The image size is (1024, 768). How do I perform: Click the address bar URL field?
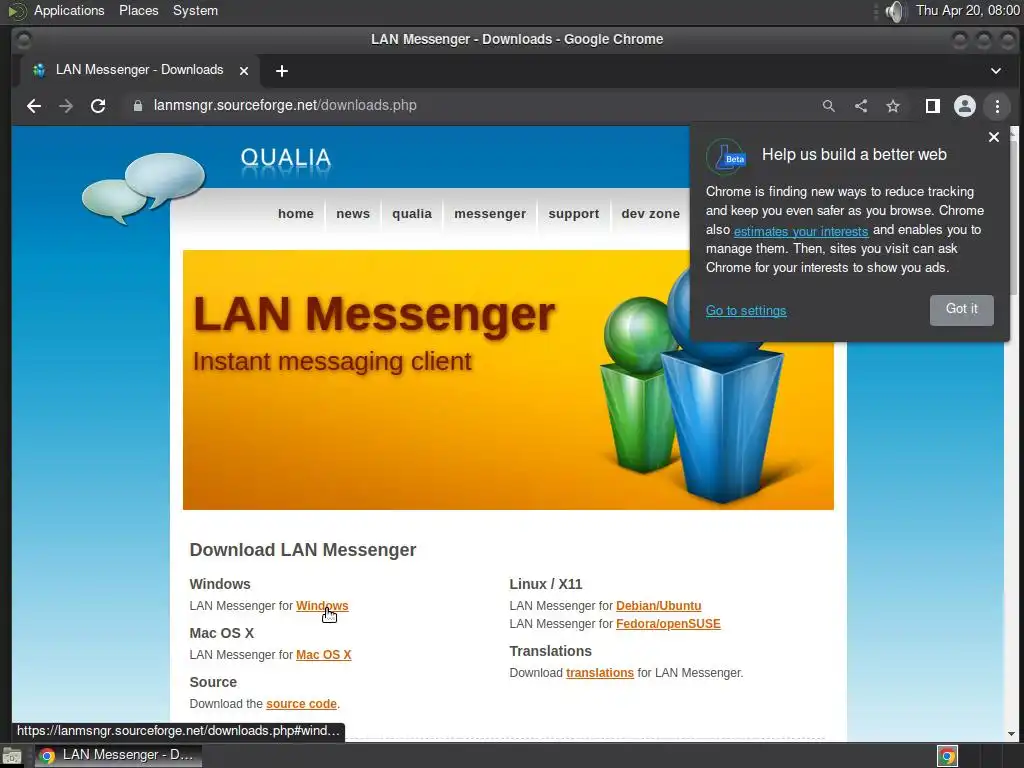tap(470, 106)
